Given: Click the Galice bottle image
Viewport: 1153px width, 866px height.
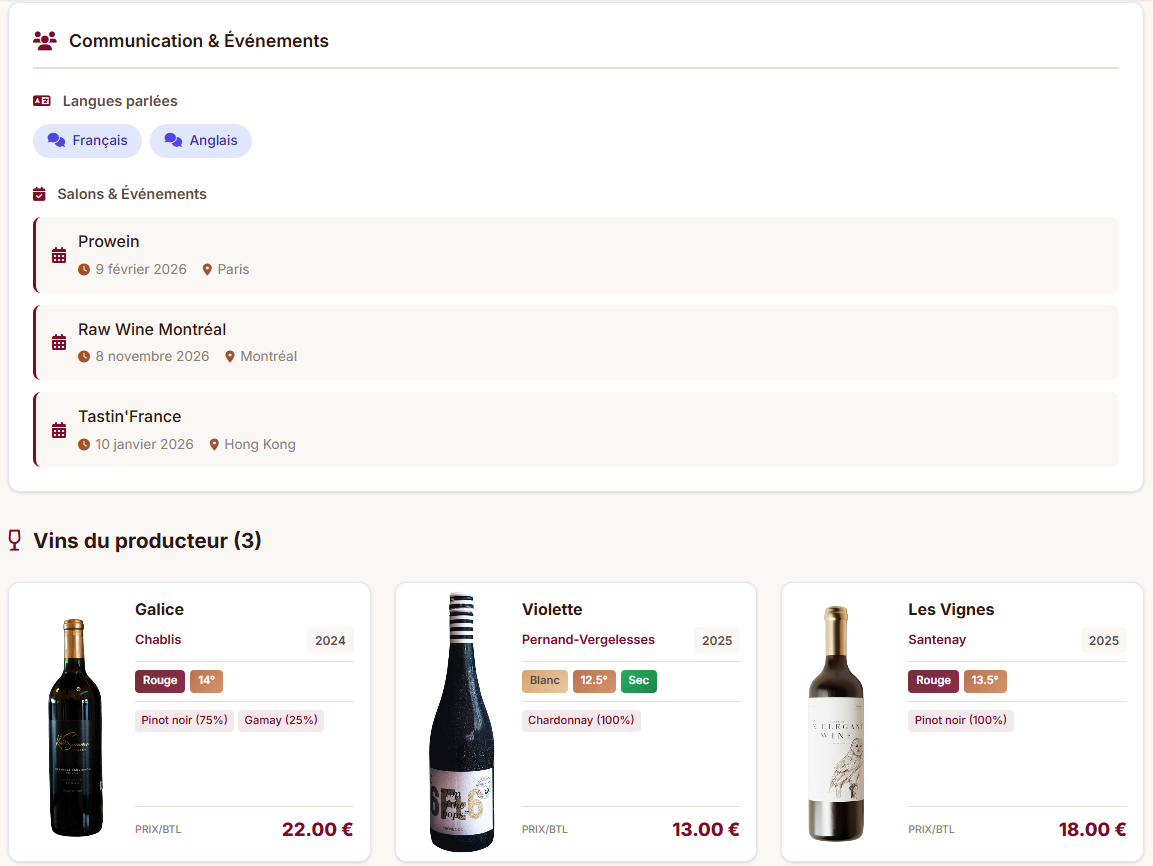Looking at the screenshot, I should (x=75, y=727).
